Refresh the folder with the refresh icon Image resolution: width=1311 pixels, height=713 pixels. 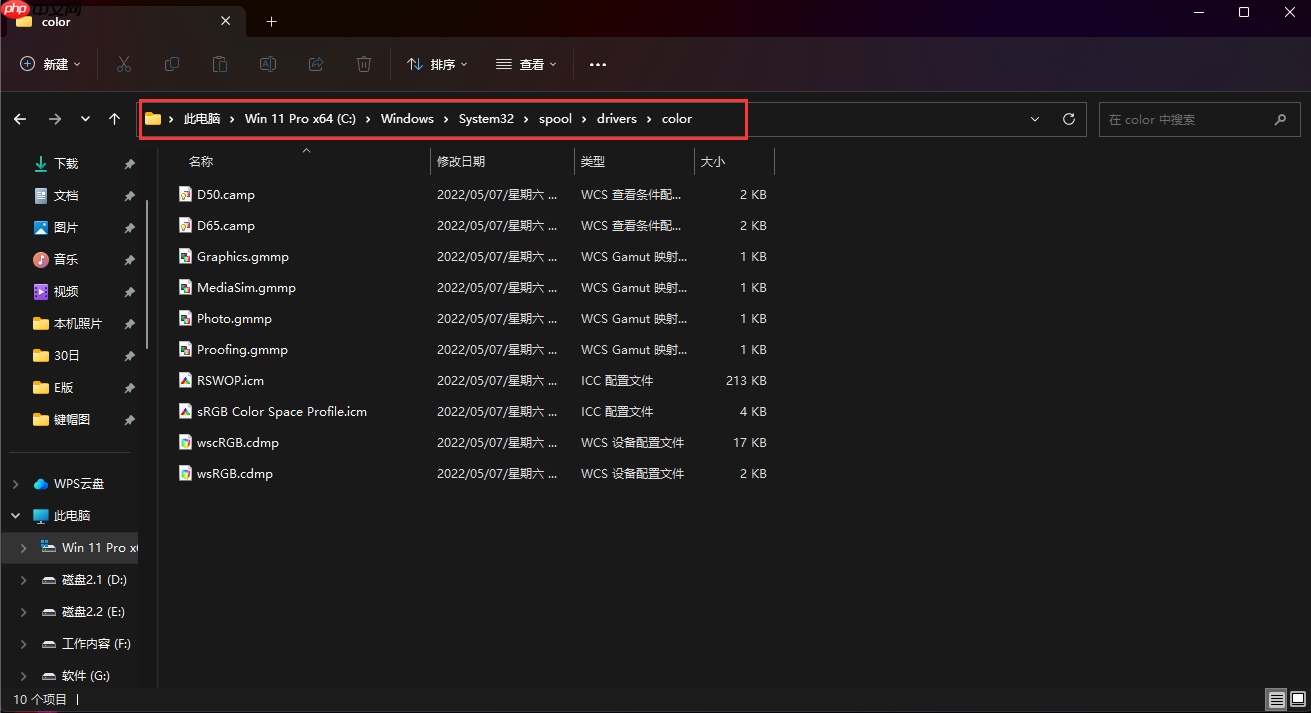1068,118
